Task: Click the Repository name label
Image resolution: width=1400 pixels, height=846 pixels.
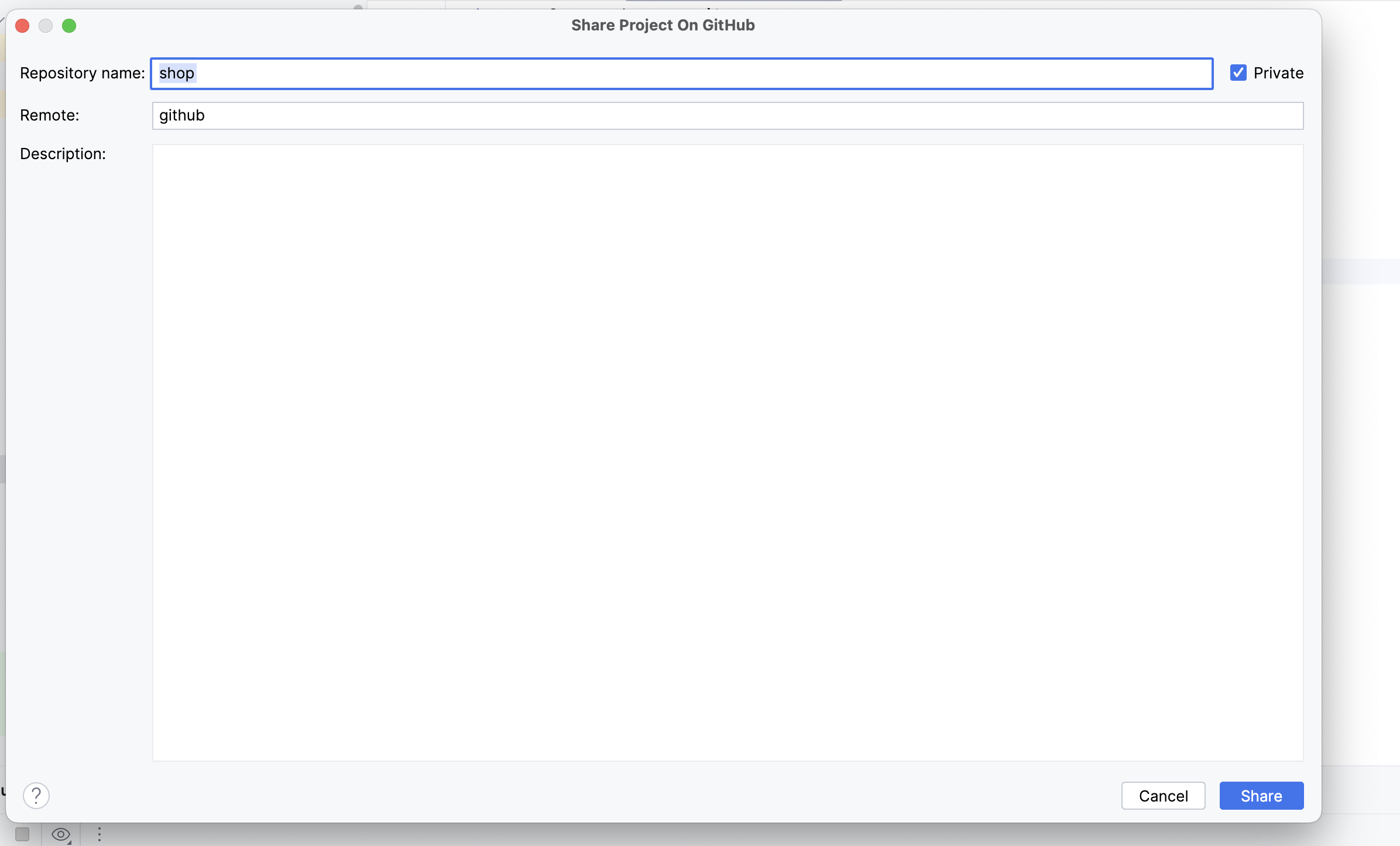Action: (82, 73)
